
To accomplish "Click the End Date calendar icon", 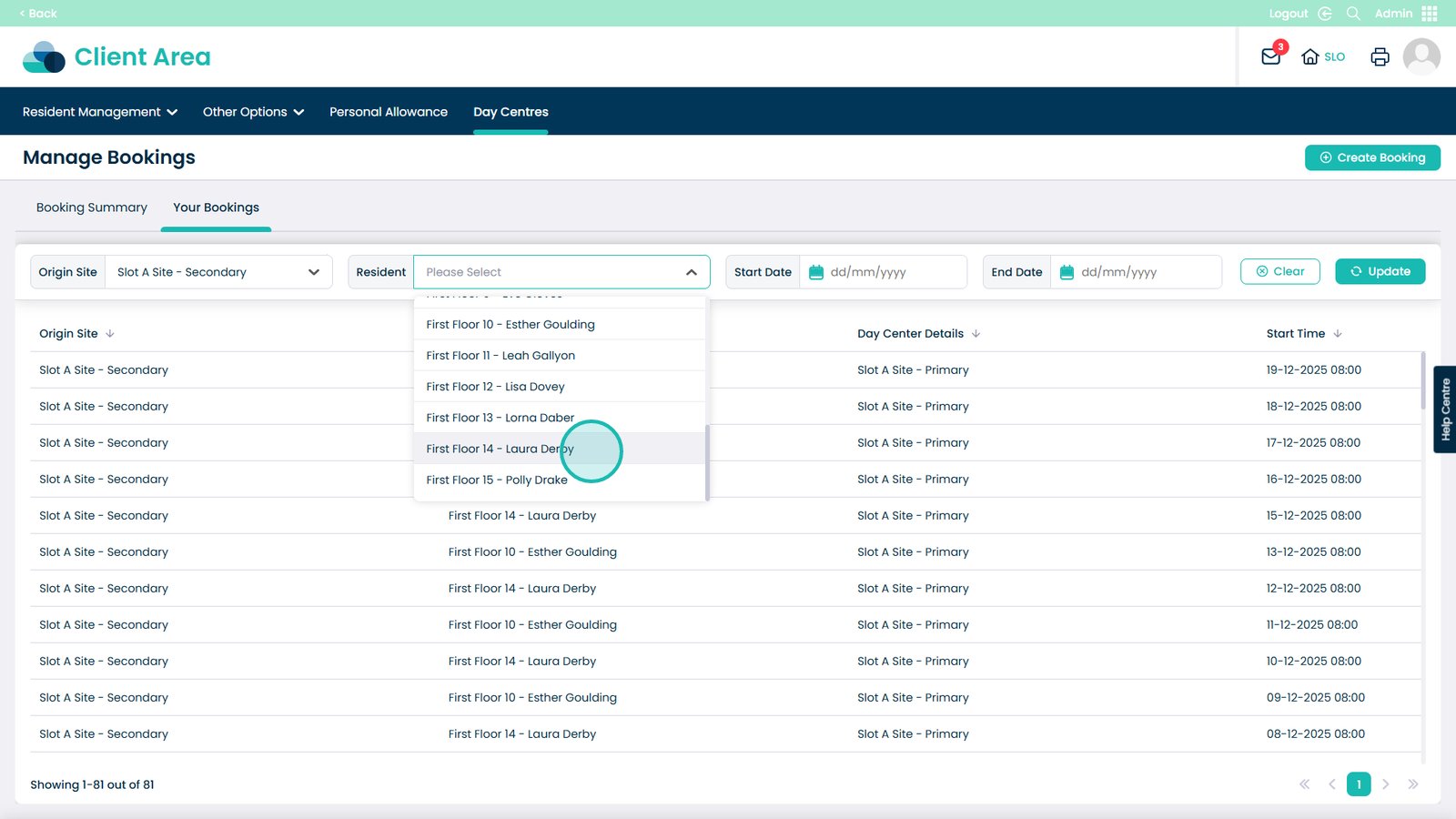I will tap(1067, 272).
